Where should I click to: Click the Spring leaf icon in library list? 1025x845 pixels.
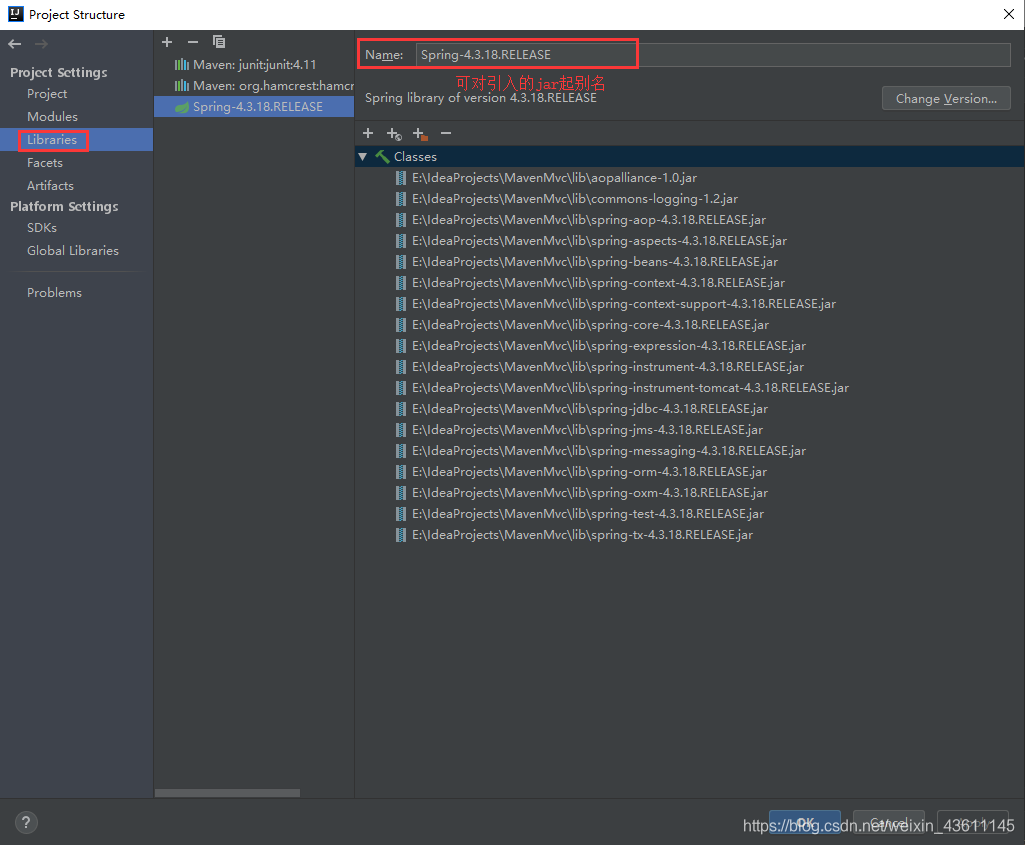tap(182, 107)
